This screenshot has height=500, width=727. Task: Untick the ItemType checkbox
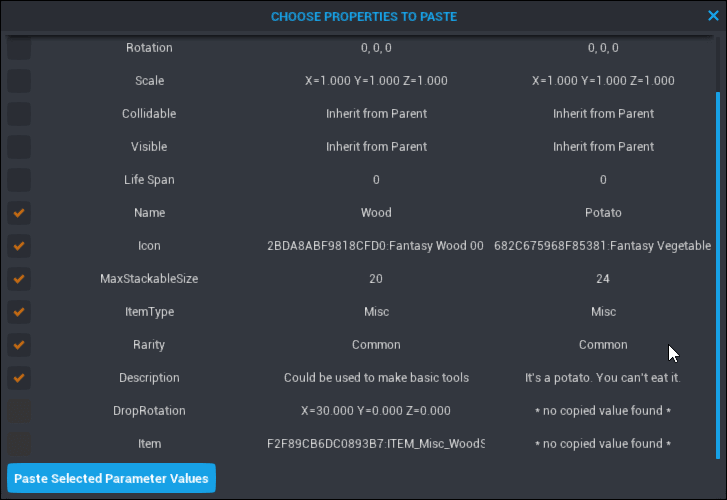19,312
